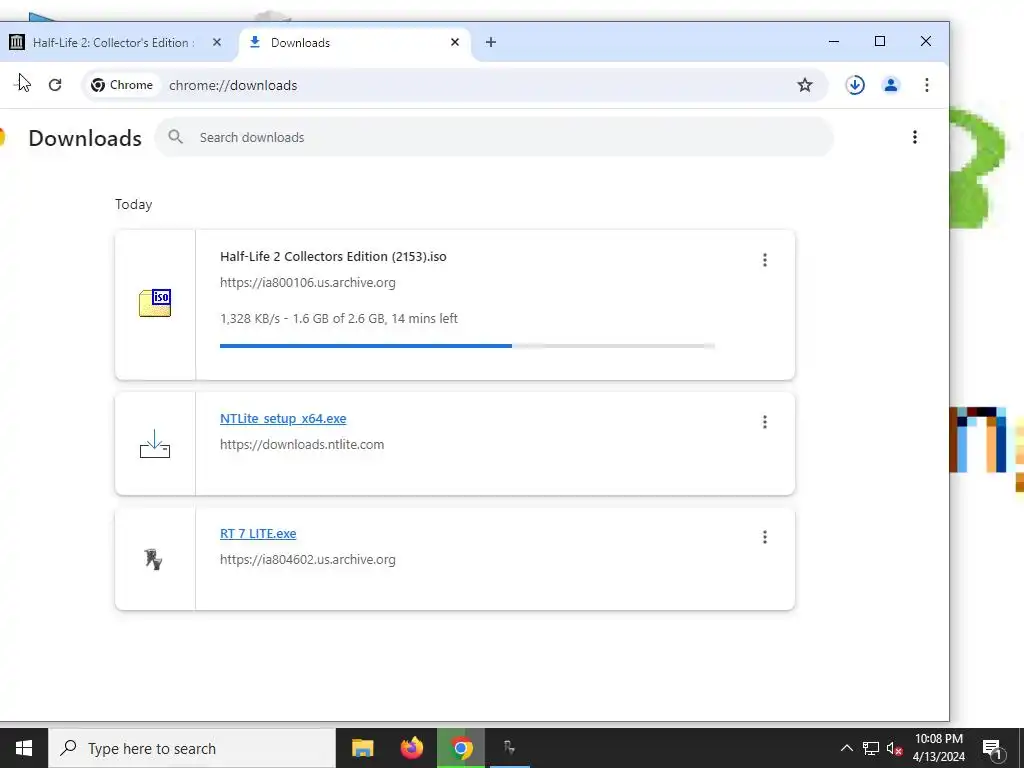
Task: Open a new tab with the plus button
Action: [x=491, y=42]
